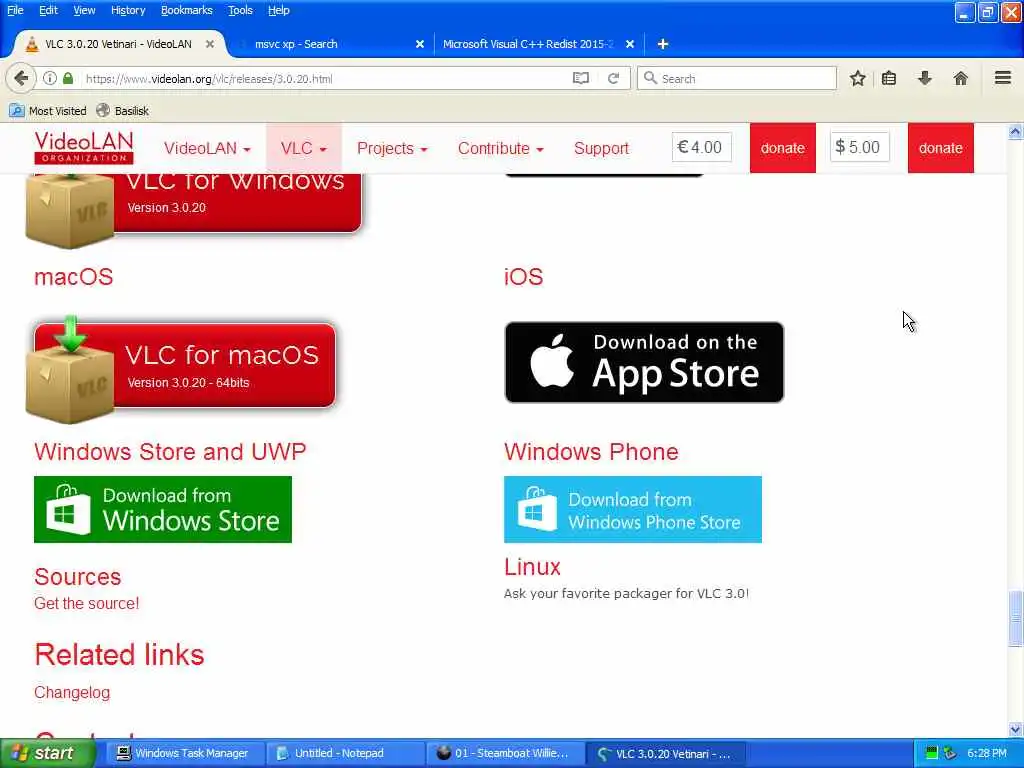Screen dimensions: 1024x768
Task: Open the Edit menu
Action: [48, 10]
